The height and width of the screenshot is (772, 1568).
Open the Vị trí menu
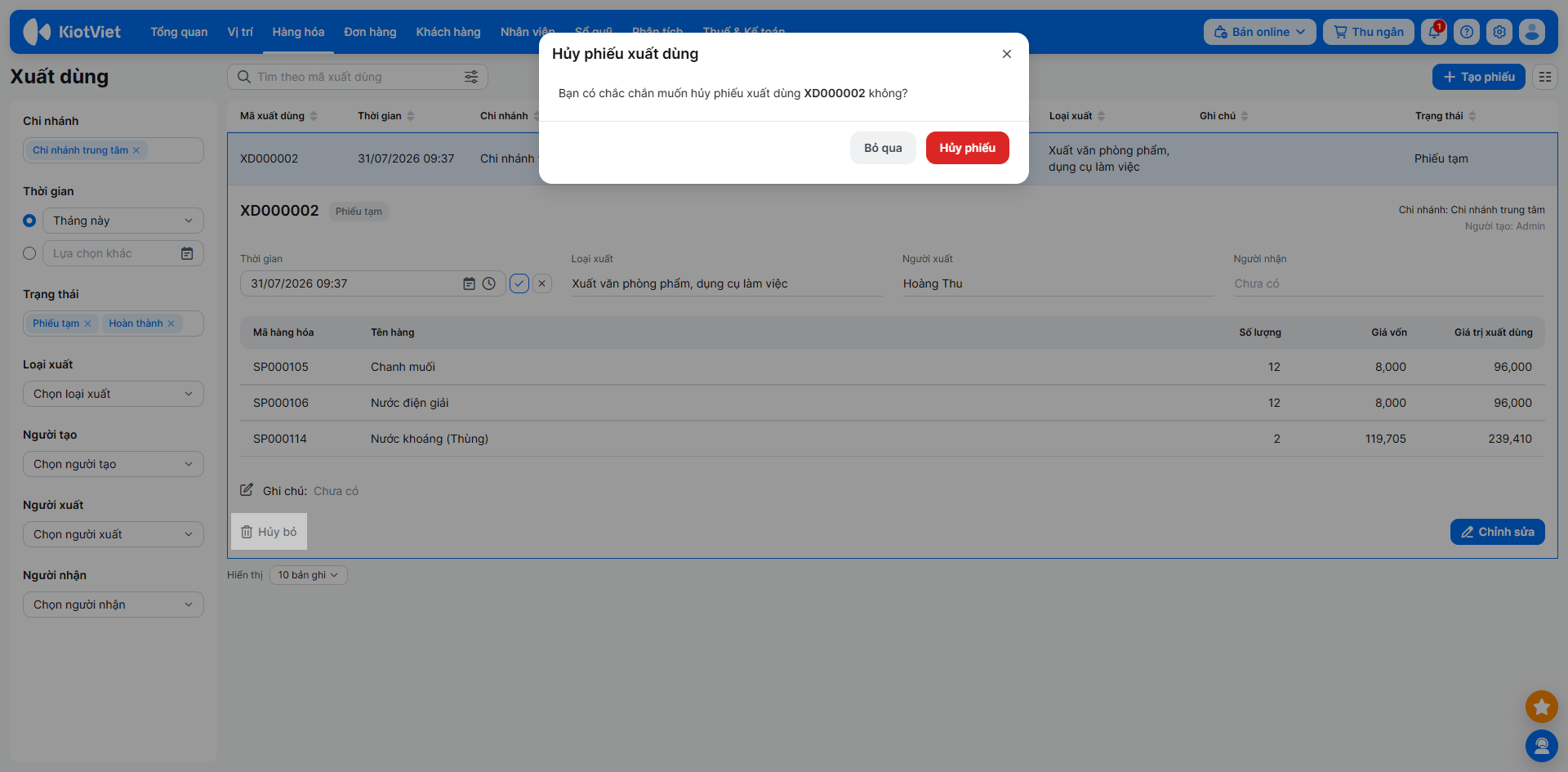(x=240, y=32)
